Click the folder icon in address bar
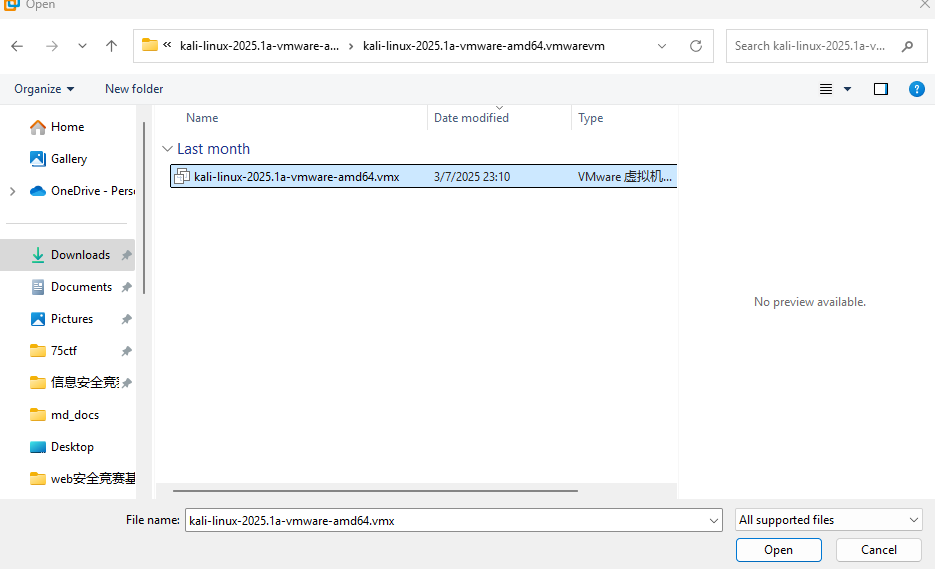The image size is (935, 569). click(150, 45)
